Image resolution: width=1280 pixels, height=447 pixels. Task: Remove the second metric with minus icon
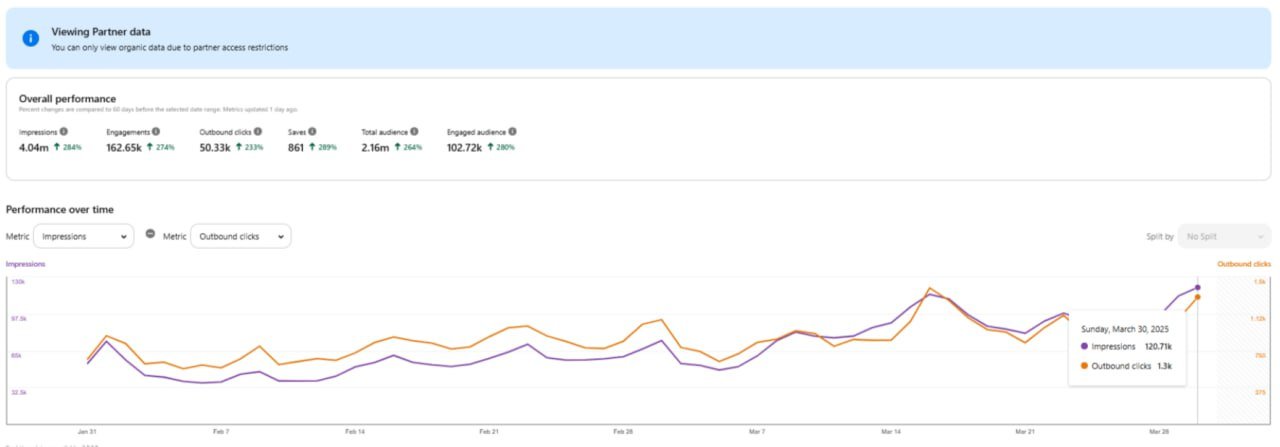[150, 234]
